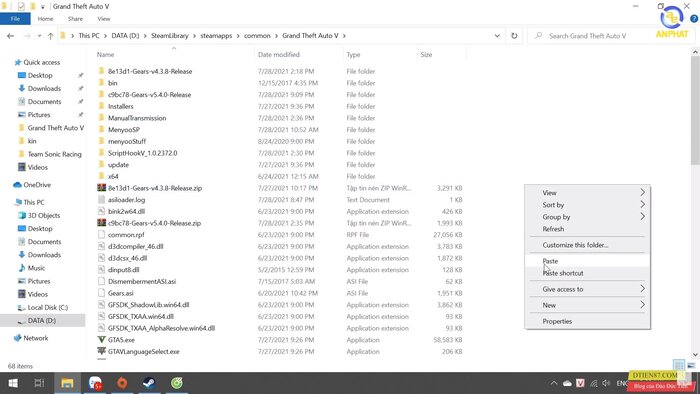Click SteamLibrary in the address breadcrumb

(x=170, y=36)
